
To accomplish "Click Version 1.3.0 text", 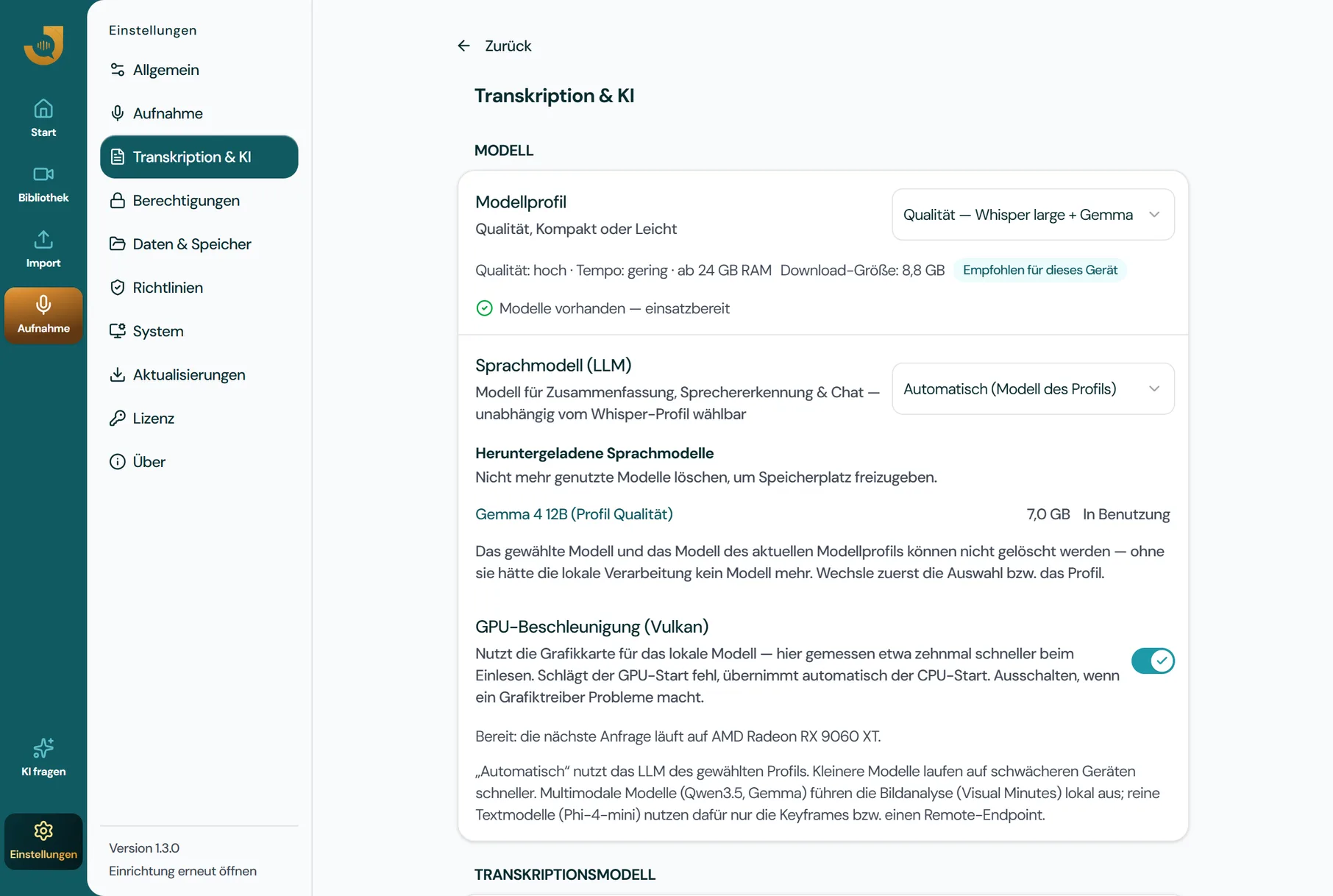I will [x=144, y=848].
